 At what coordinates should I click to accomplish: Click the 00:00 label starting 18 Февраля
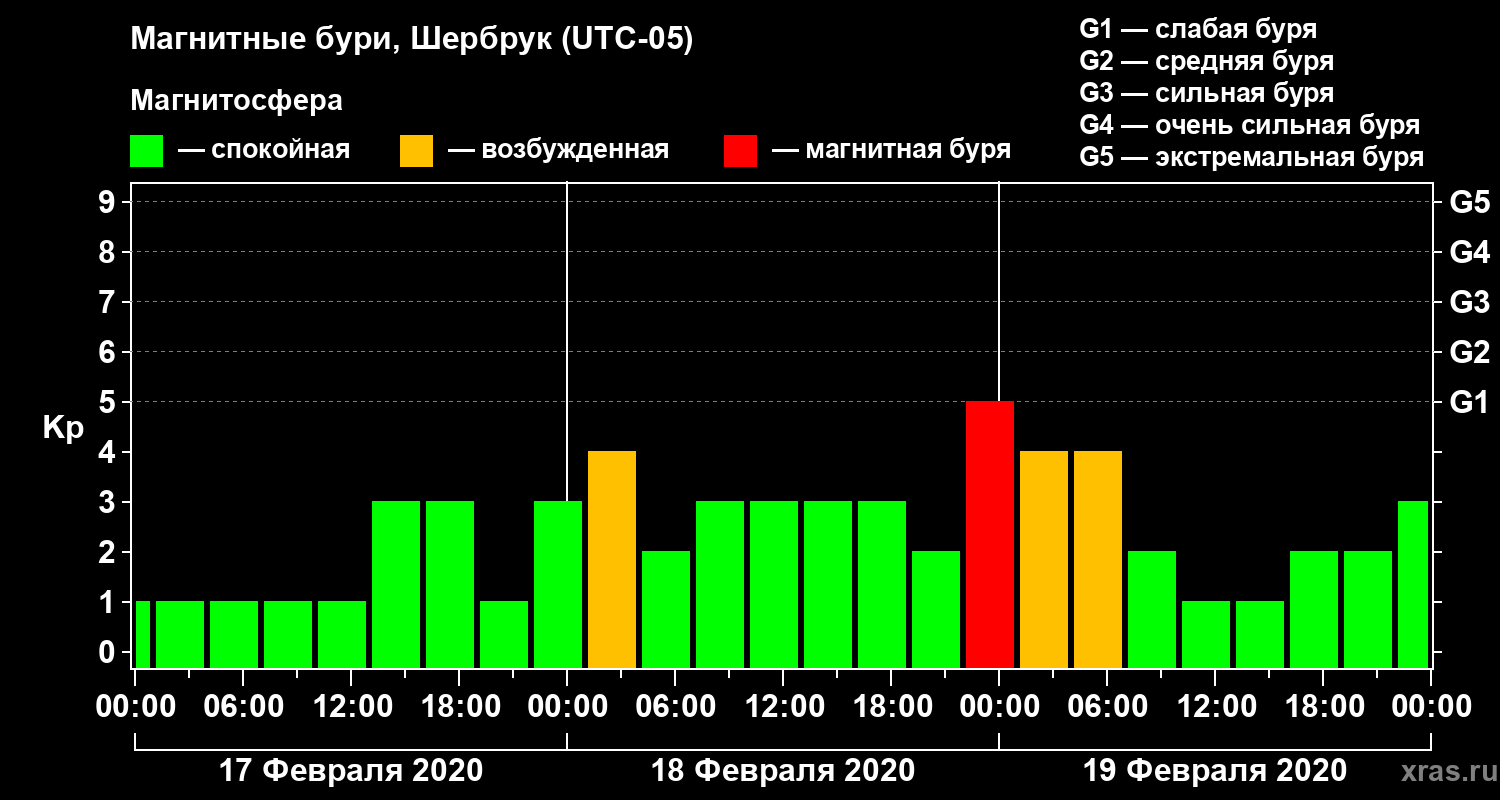(567, 707)
